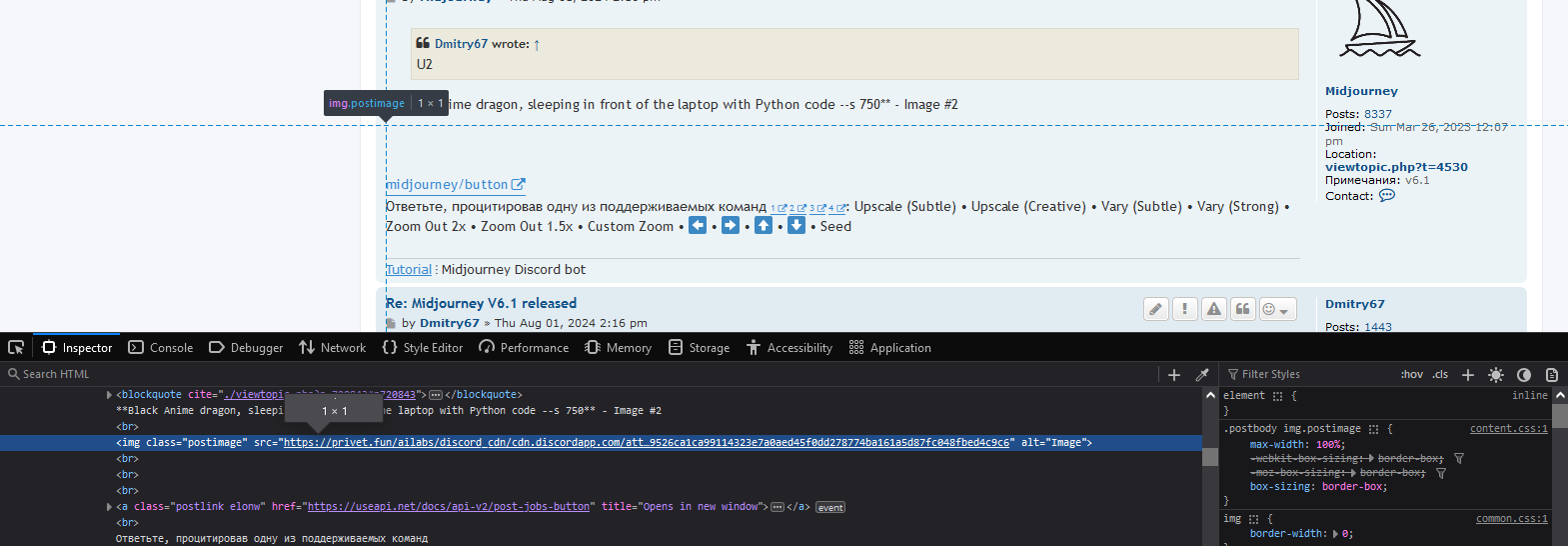
Task: Focus the Filter Styles field
Action: (x=1307, y=374)
